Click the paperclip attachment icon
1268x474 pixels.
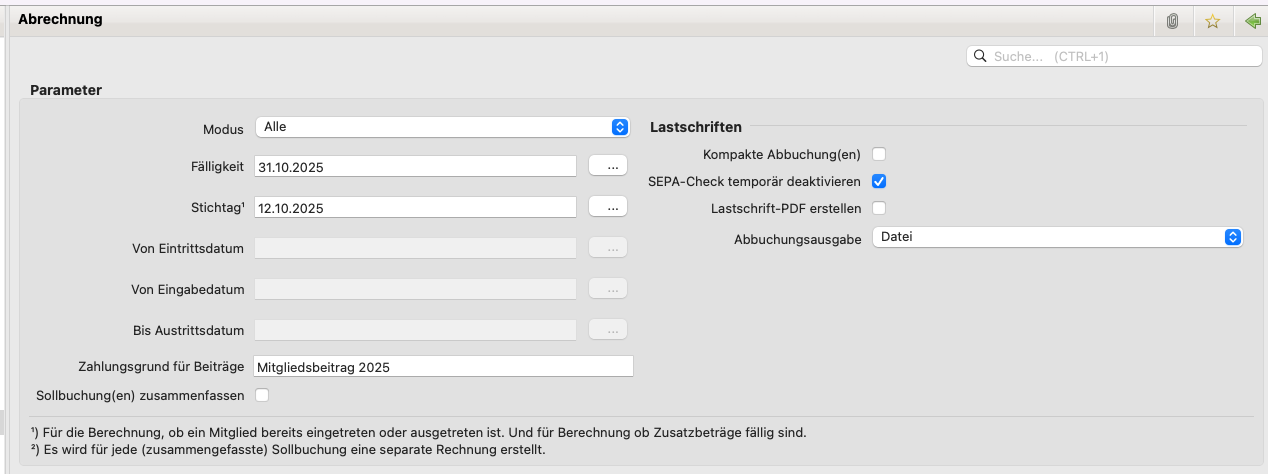coord(1173,21)
